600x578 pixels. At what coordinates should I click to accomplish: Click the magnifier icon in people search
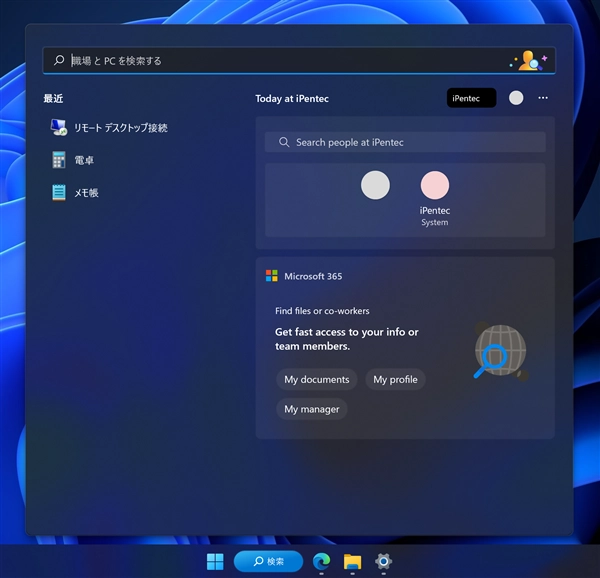[x=284, y=142]
